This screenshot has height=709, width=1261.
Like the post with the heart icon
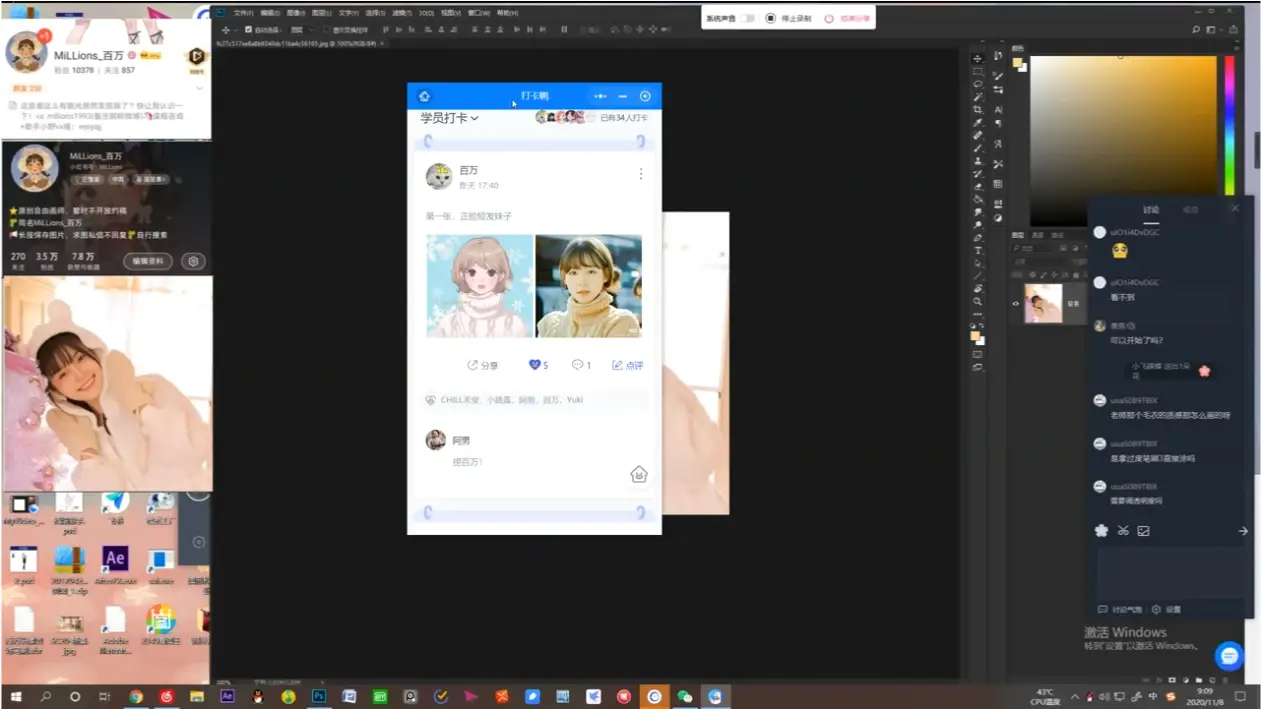534,365
